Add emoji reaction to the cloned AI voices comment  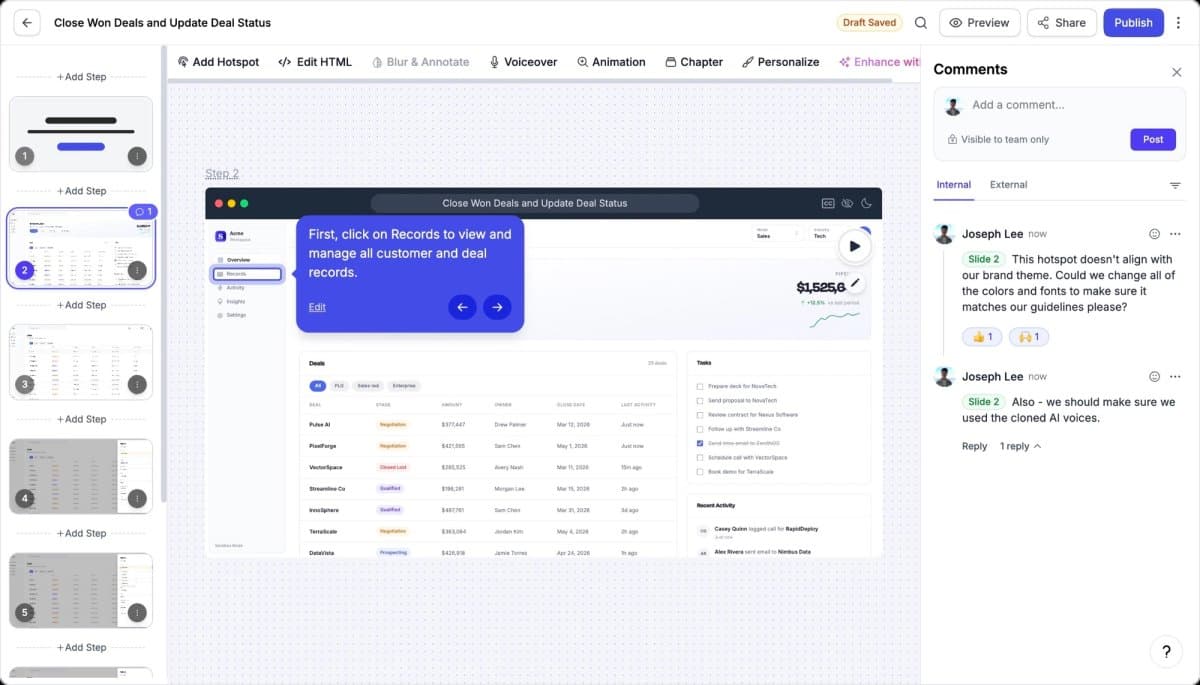coord(1154,377)
